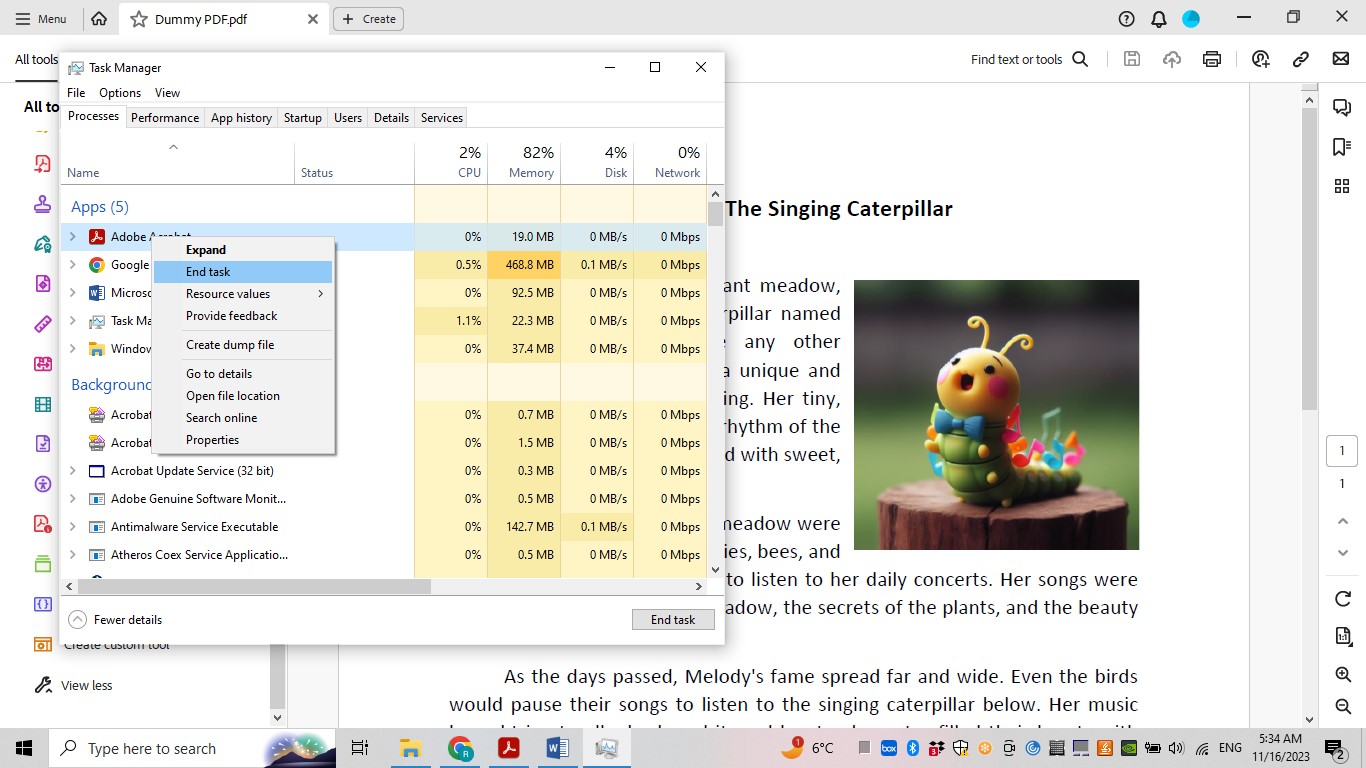Viewport: 1366px width, 768px height.
Task: Open the comments panel
Action: 1342,107
